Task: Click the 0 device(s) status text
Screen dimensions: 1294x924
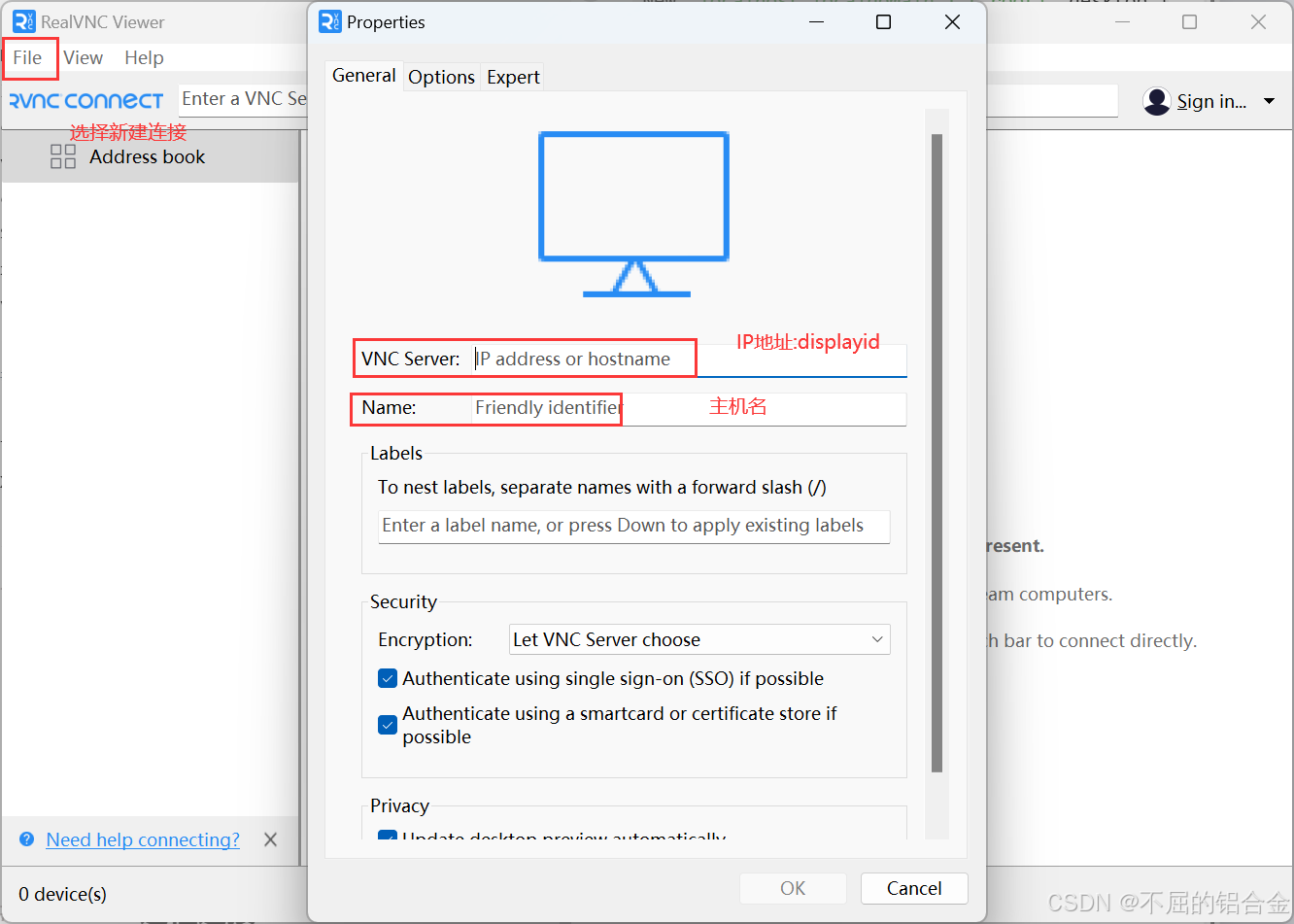Action: 63,894
